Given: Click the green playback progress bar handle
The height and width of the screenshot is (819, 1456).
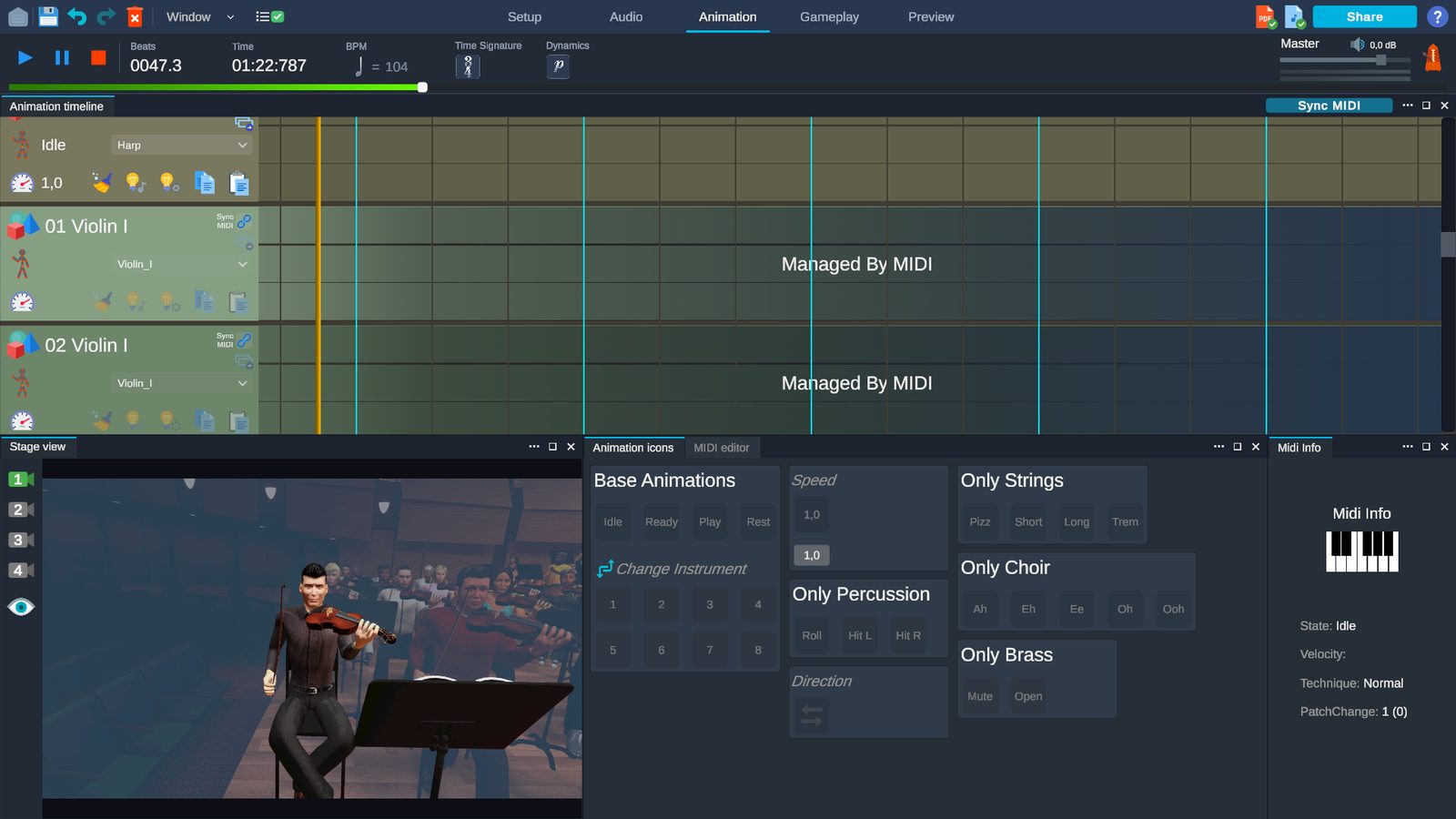Looking at the screenshot, I should coord(422,87).
